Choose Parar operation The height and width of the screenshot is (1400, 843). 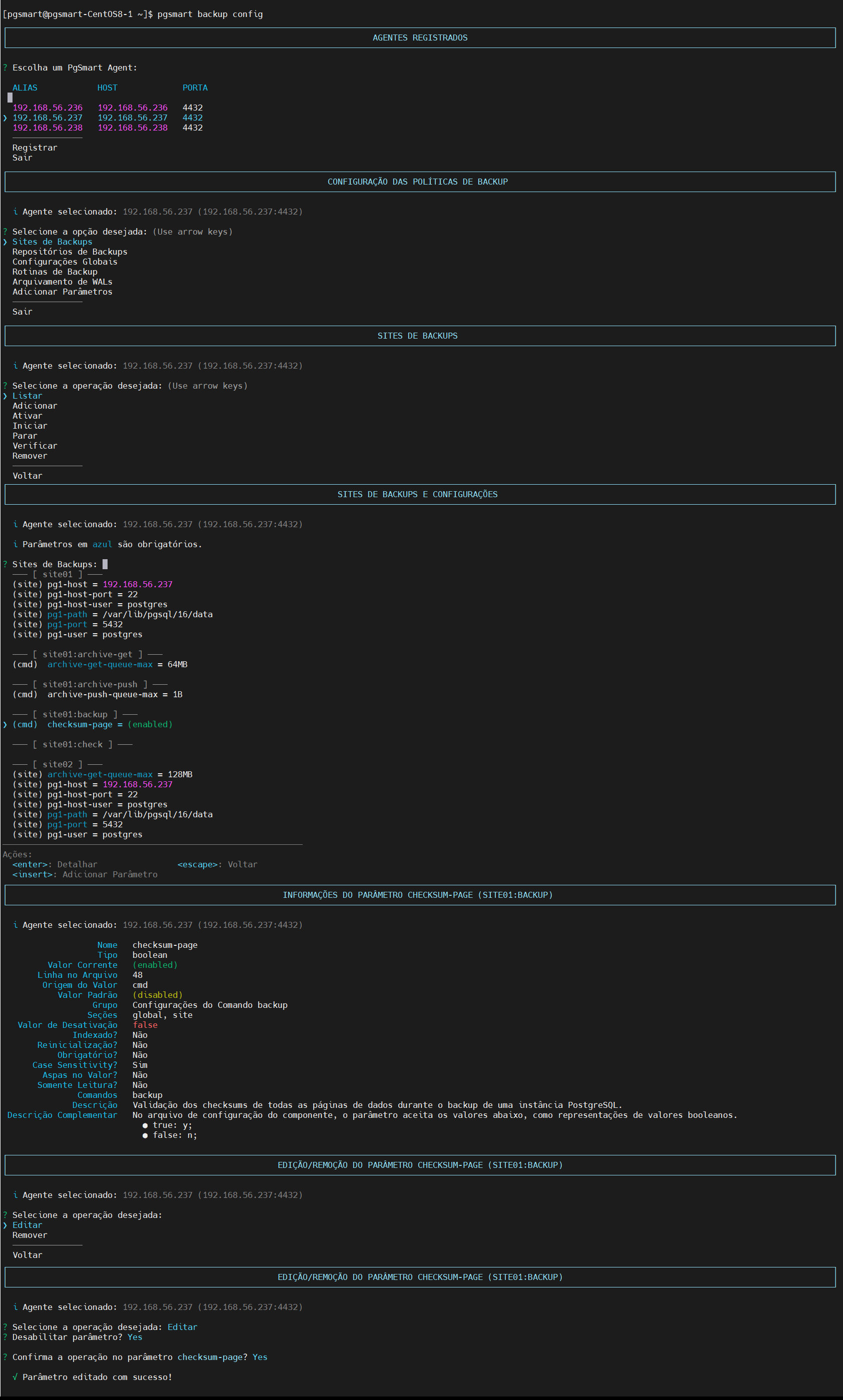pyautogui.click(x=25, y=436)
